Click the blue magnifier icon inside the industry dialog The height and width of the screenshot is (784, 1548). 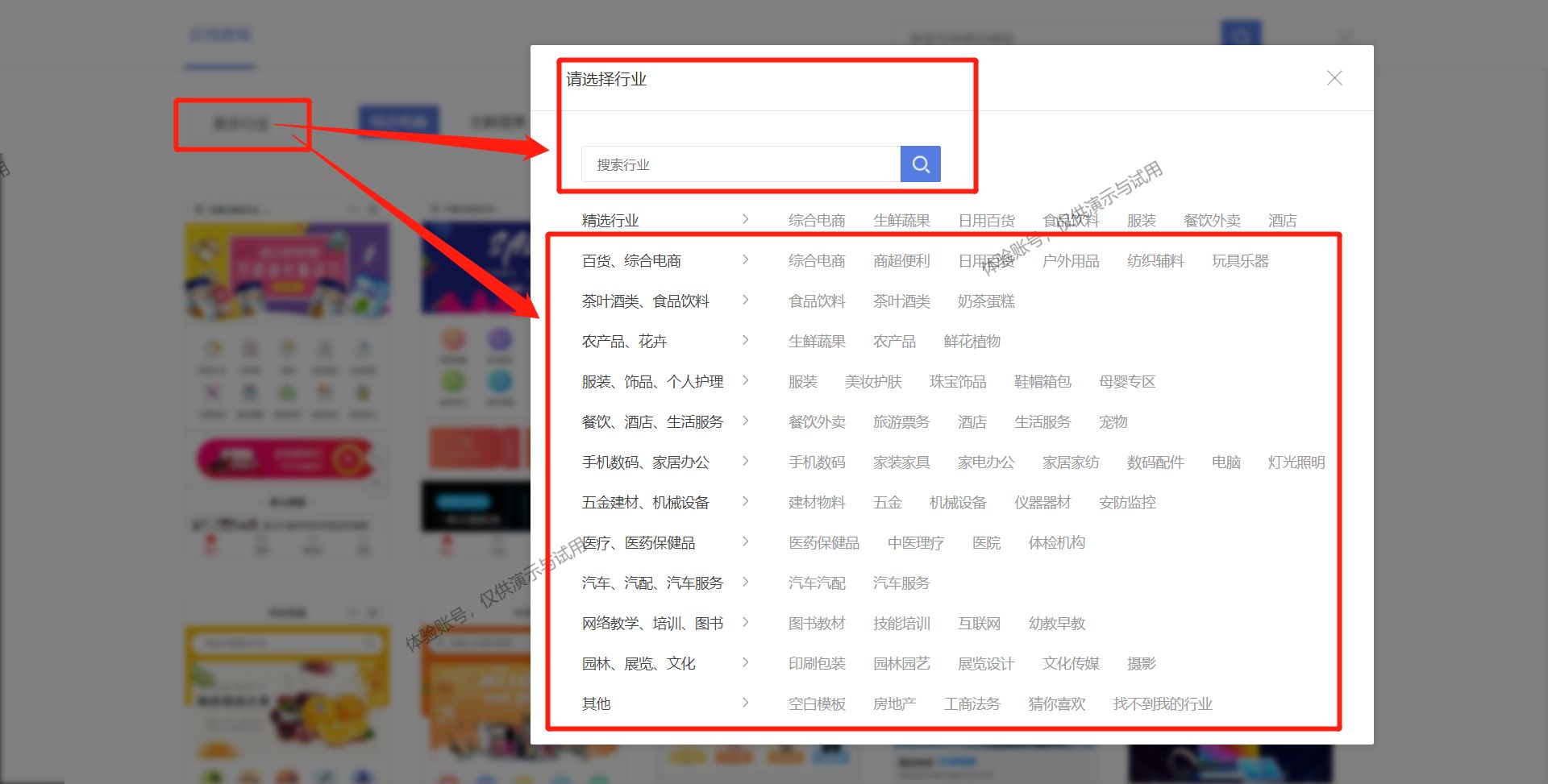(920, 164)
